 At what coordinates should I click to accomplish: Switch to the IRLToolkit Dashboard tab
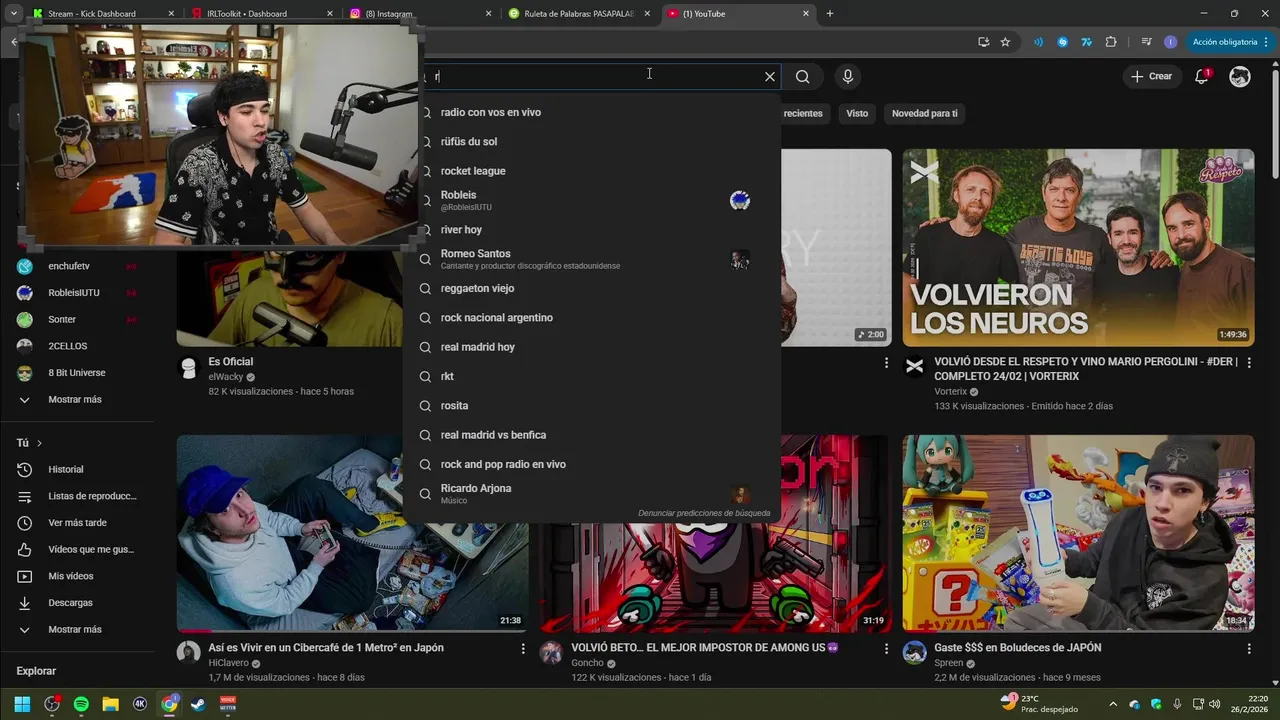[247, 14]
